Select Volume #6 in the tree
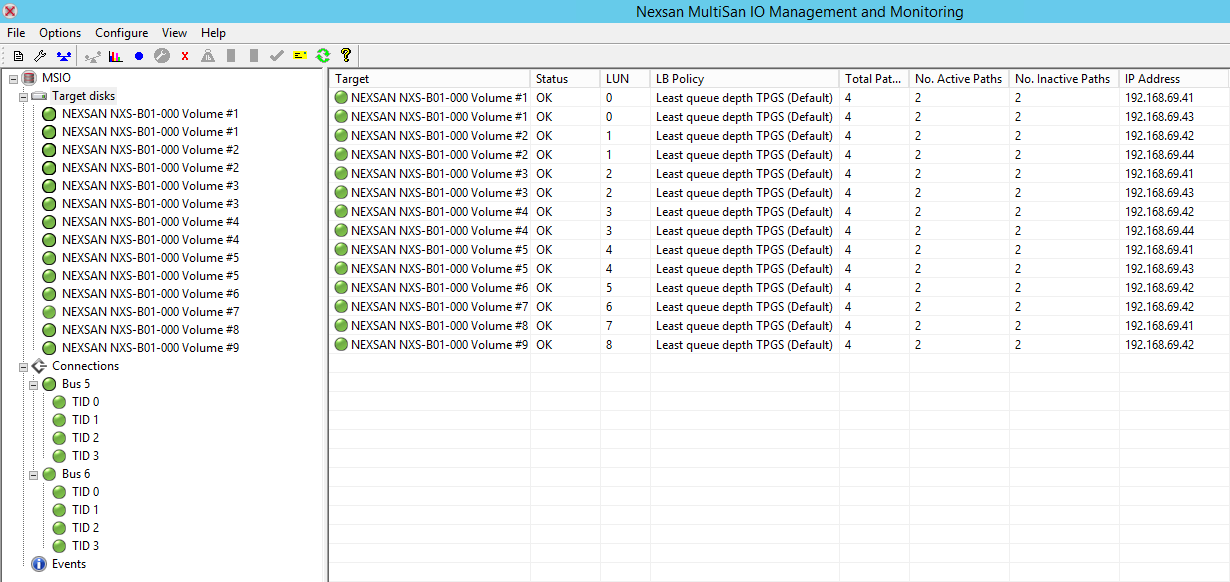The width and height of the screenshot is (1230, 582). coord(150,294)
